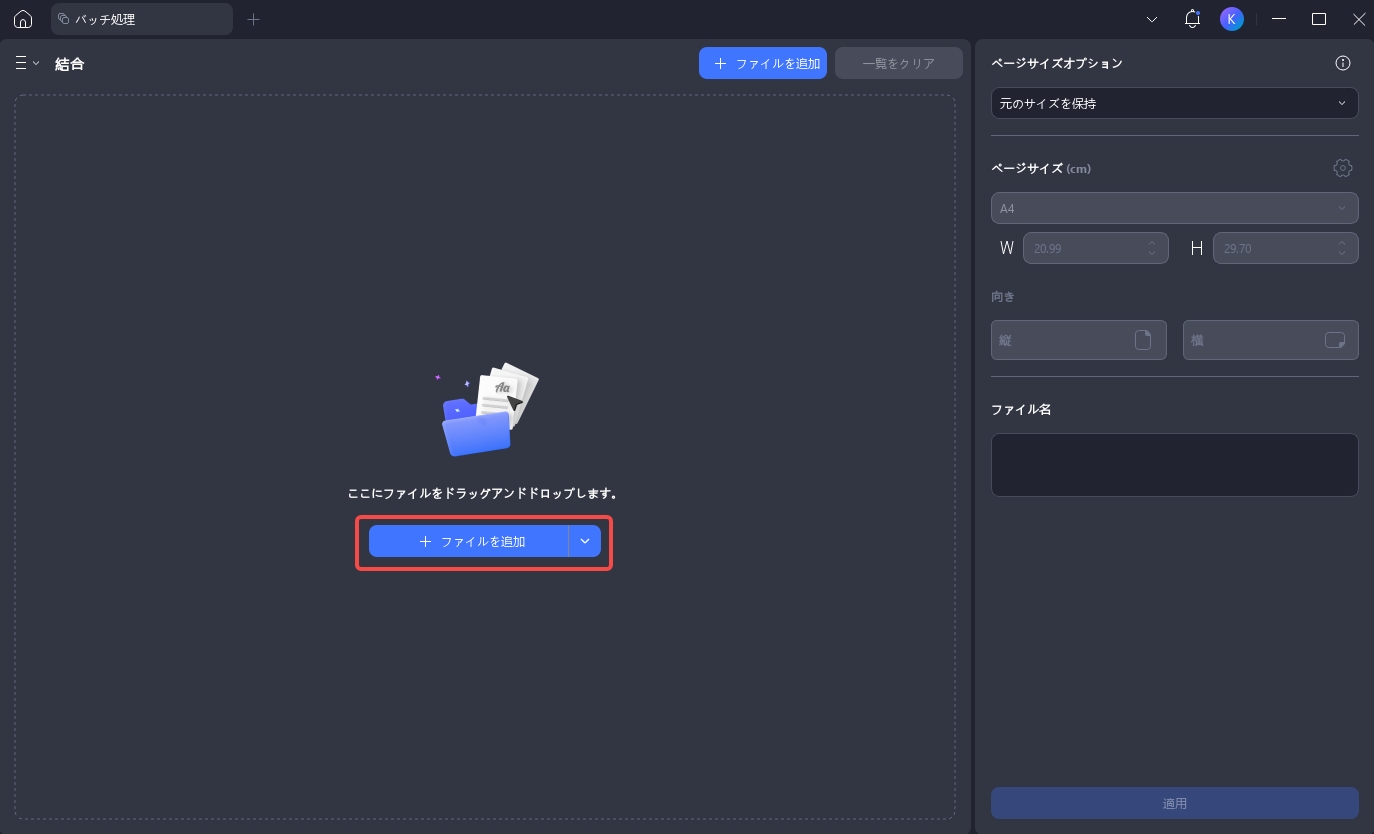Image resolution: width=1374 pixels, height=834 pixels.
Task: Click the ファイル名 text box
Action: 1175,465
